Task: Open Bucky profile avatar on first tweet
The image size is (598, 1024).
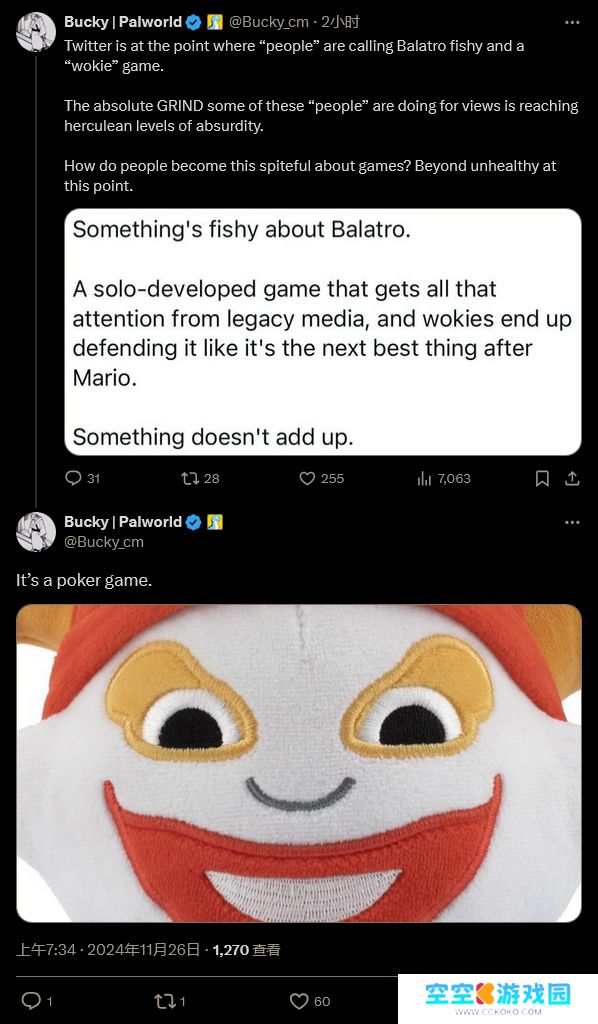Action: pyautogui.click(x=36, y=32)
